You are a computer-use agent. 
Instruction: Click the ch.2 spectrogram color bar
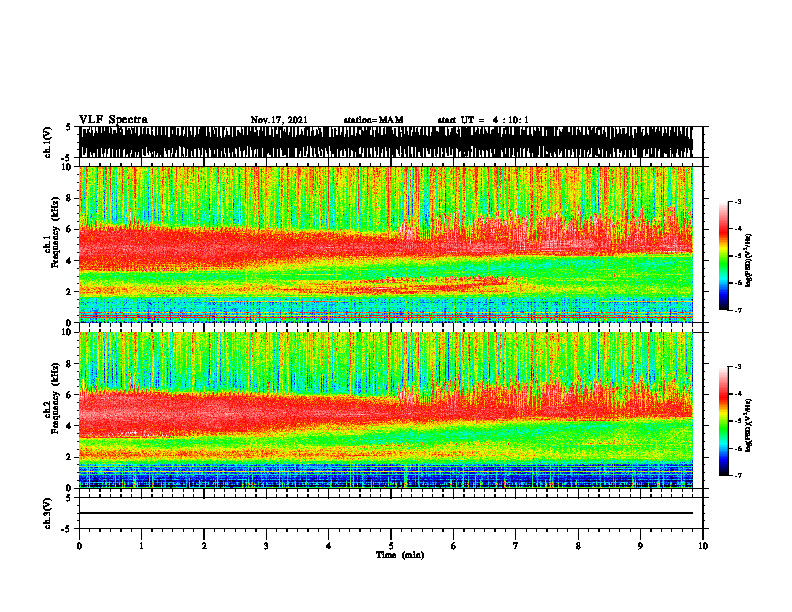pos(723,421)
